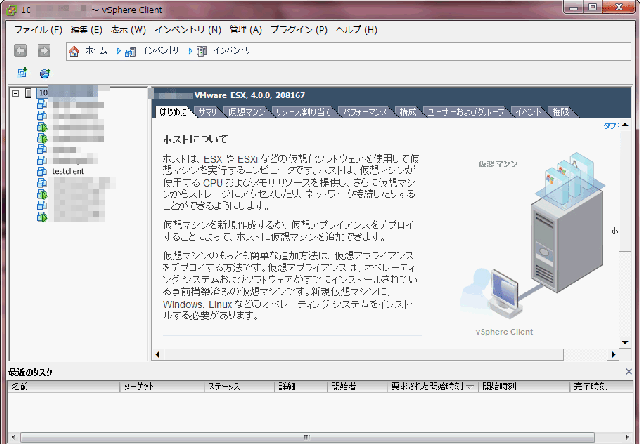This screenshot has height=444, width=640.
Task: Click the ホストについて heading
Action: (195, 139)
